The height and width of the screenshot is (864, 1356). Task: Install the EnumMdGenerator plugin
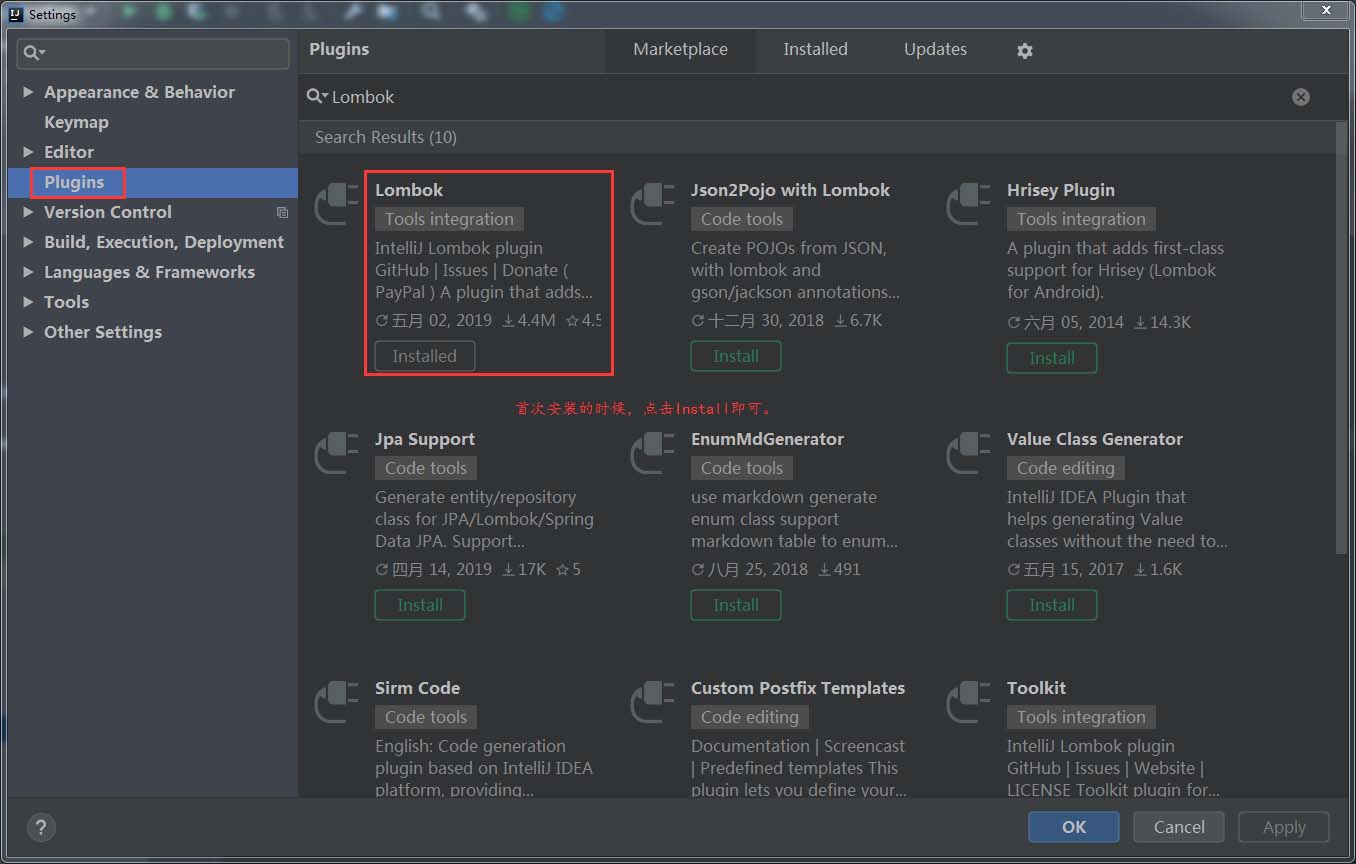736,605
